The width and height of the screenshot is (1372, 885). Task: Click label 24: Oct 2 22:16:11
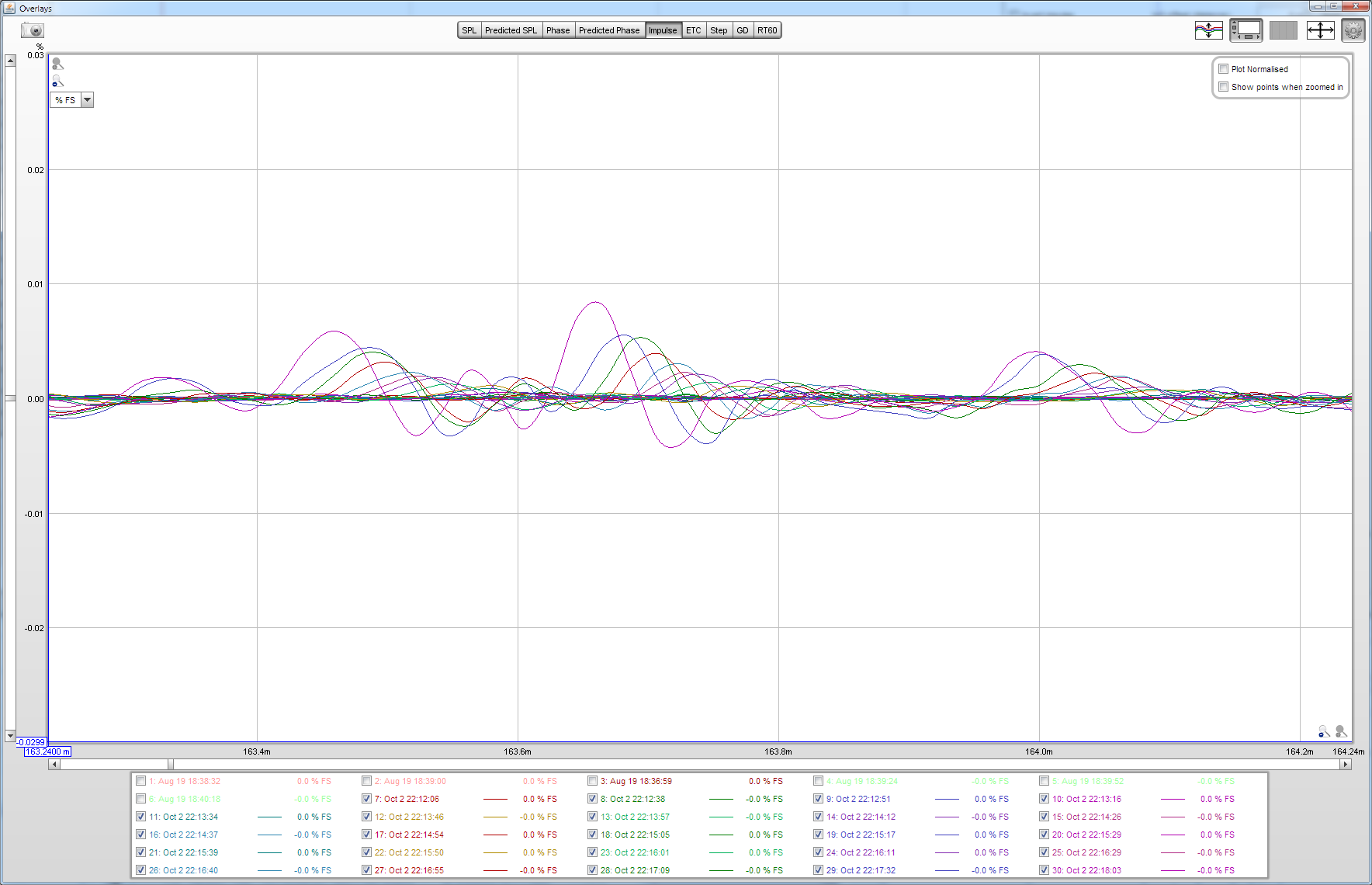[861, 852]
